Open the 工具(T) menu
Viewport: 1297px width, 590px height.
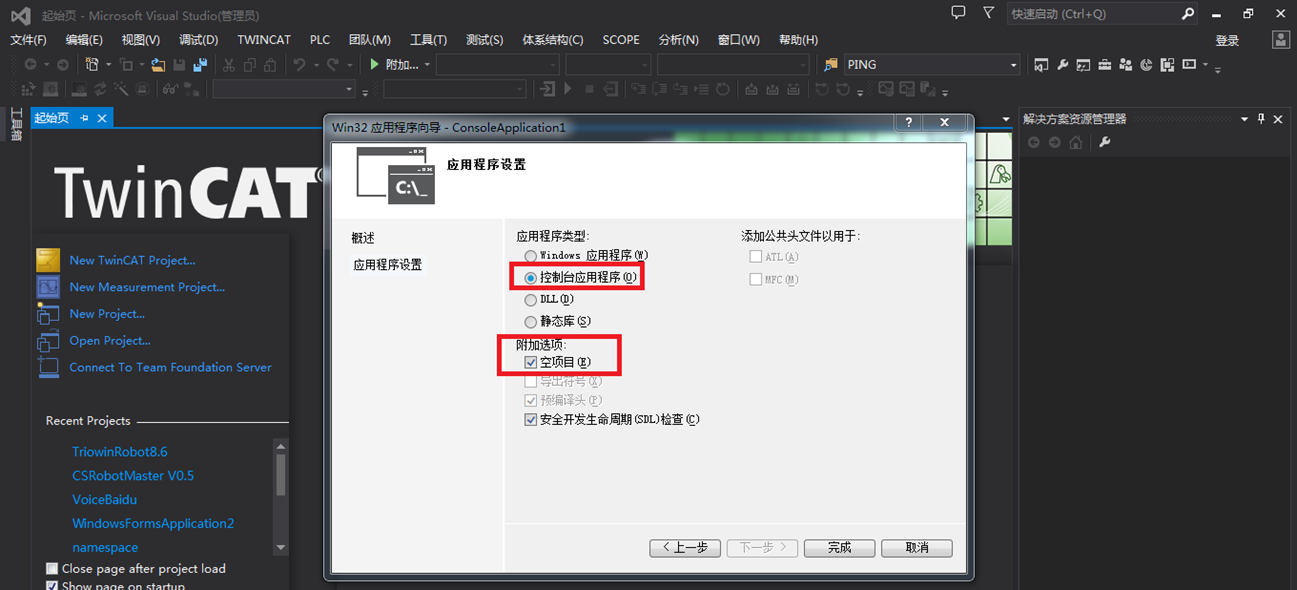(x=428, y=40)
